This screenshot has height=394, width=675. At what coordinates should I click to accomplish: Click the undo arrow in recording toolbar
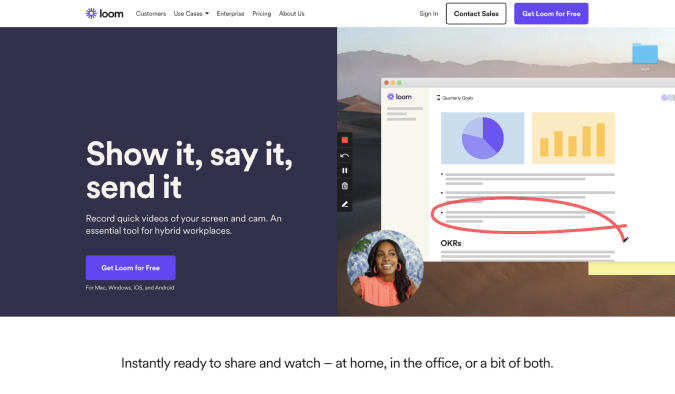[344, 155]
